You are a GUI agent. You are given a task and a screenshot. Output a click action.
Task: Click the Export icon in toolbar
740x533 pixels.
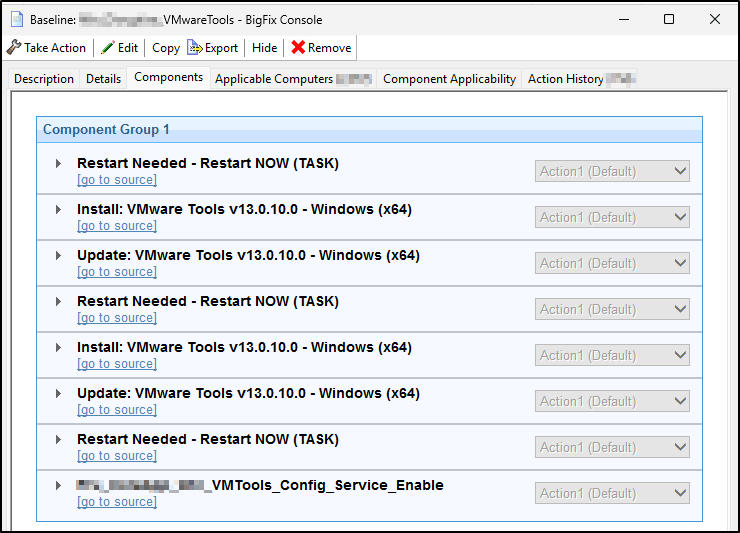pos(194,47)
